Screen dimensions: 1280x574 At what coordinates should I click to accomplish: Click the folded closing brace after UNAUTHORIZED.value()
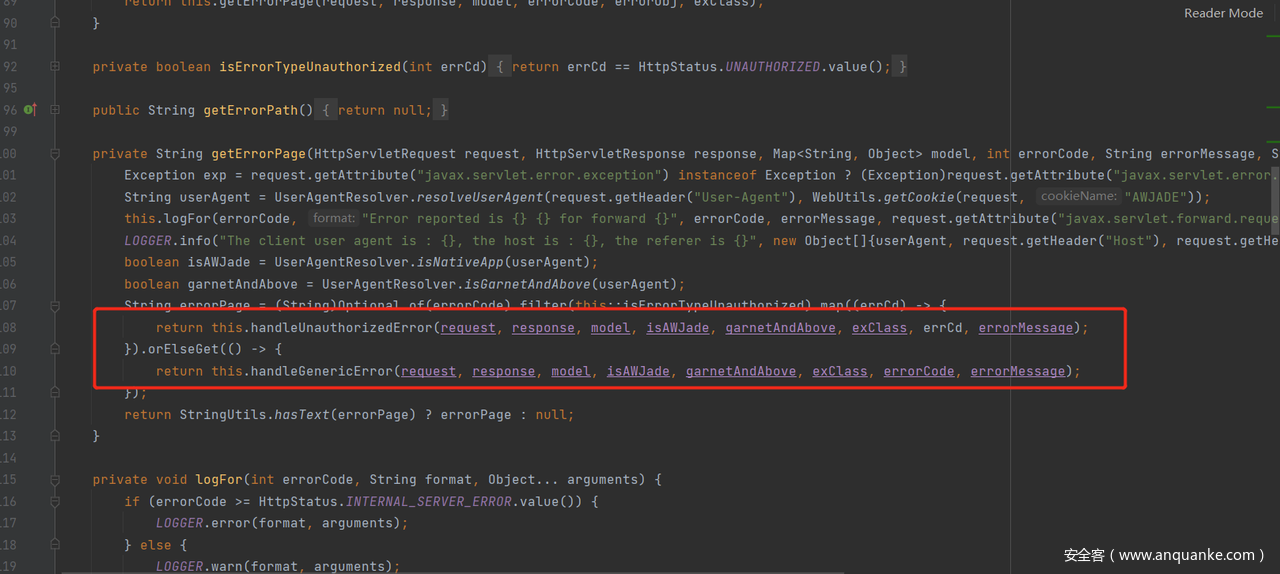(902, 67)
